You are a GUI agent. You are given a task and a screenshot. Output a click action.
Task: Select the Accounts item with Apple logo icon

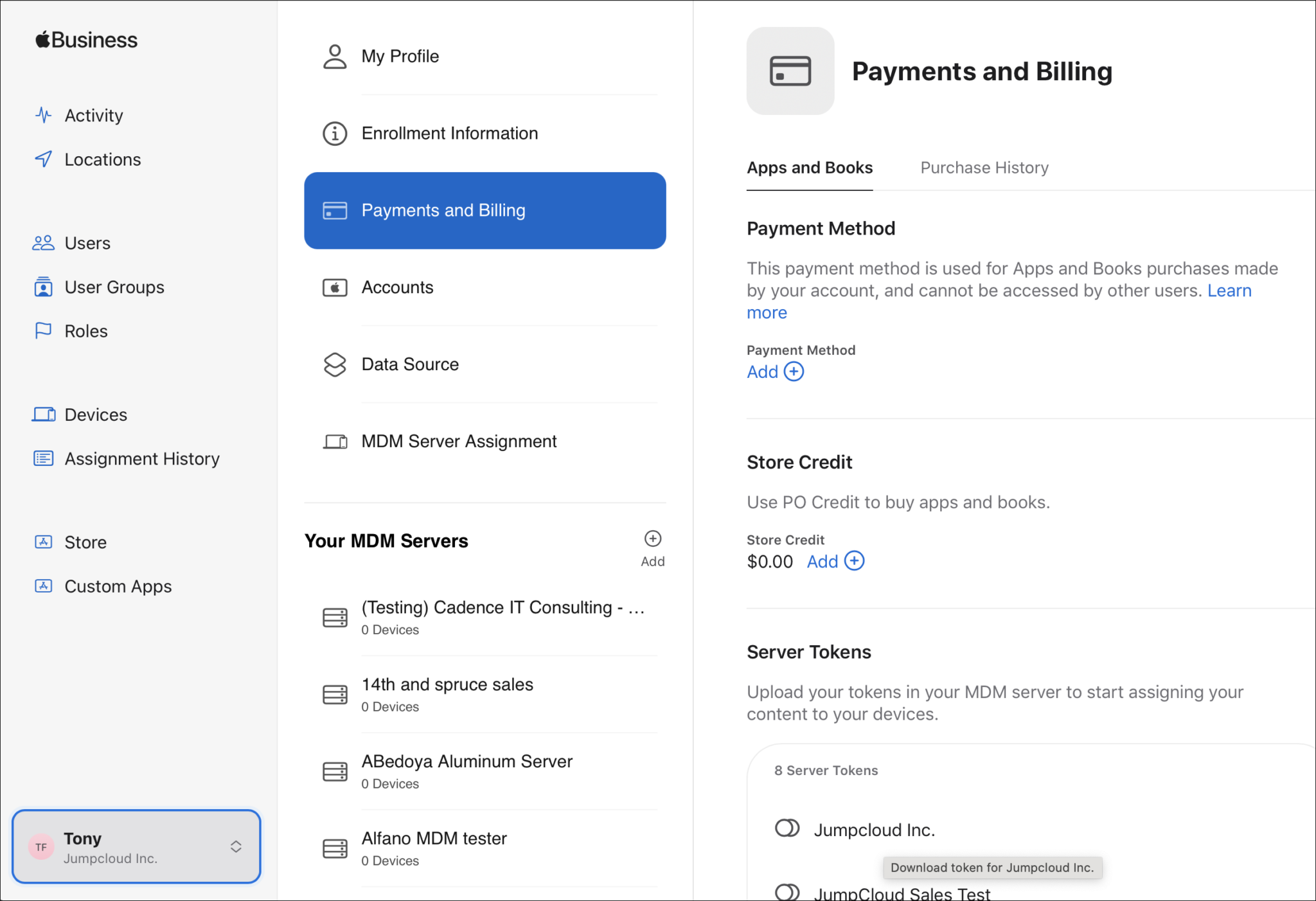pos(397,287)
